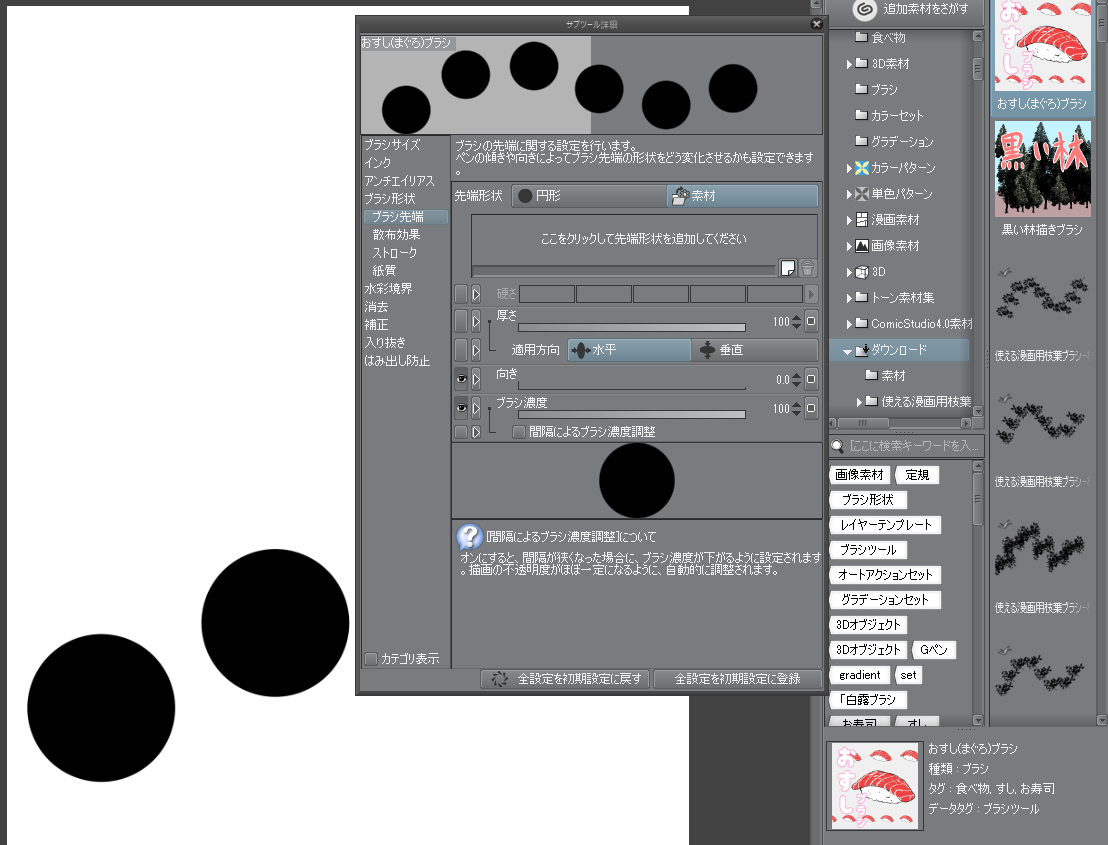Show 硬さ in tool property palette
The image size is (1108, 845).
(461, 293)
